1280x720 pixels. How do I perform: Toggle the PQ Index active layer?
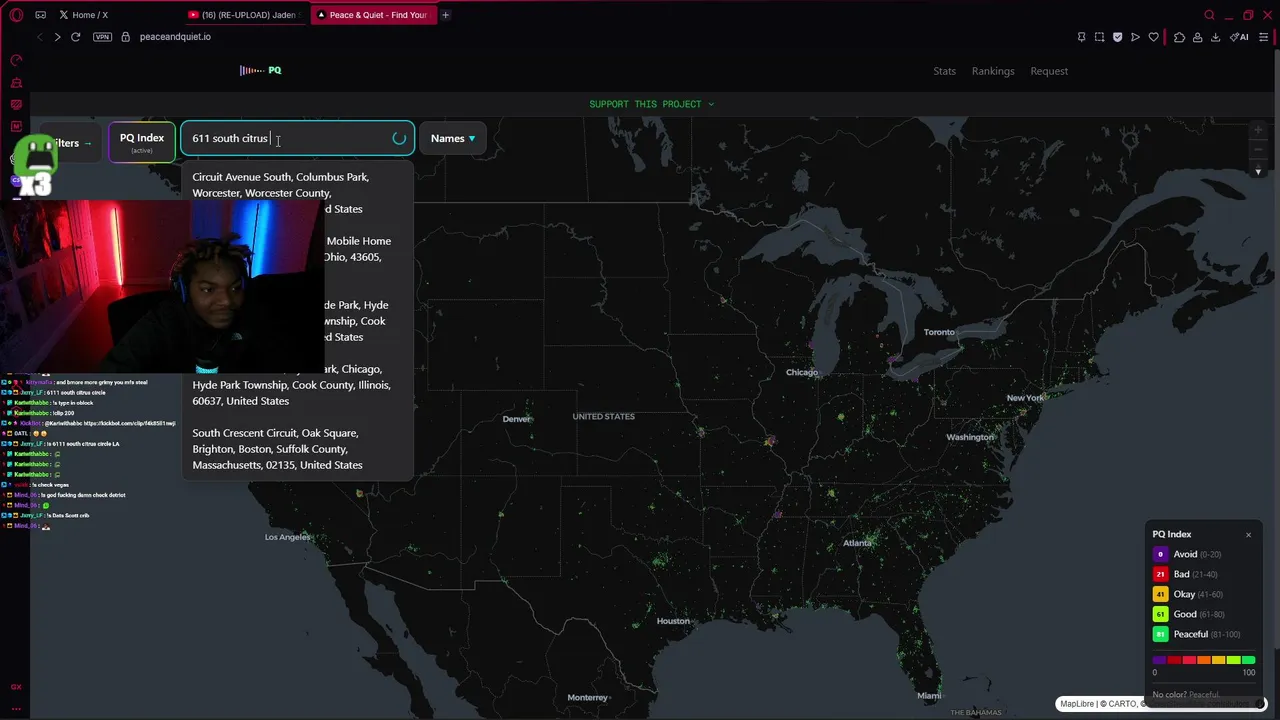(x=142, y=142)
